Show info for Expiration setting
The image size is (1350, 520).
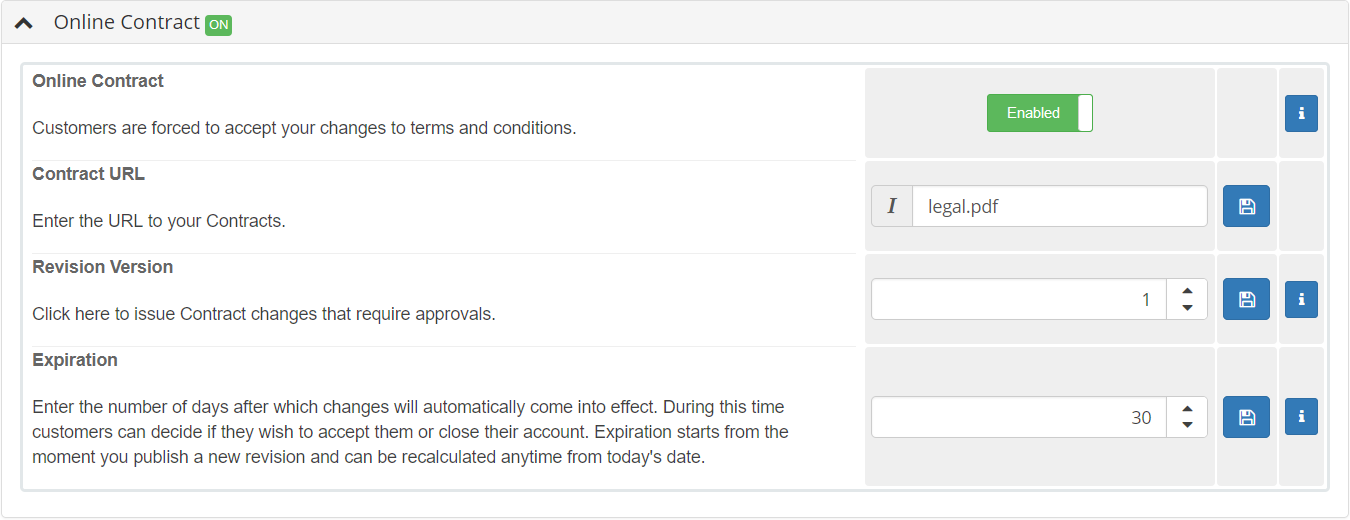(x=1301, y=417)
